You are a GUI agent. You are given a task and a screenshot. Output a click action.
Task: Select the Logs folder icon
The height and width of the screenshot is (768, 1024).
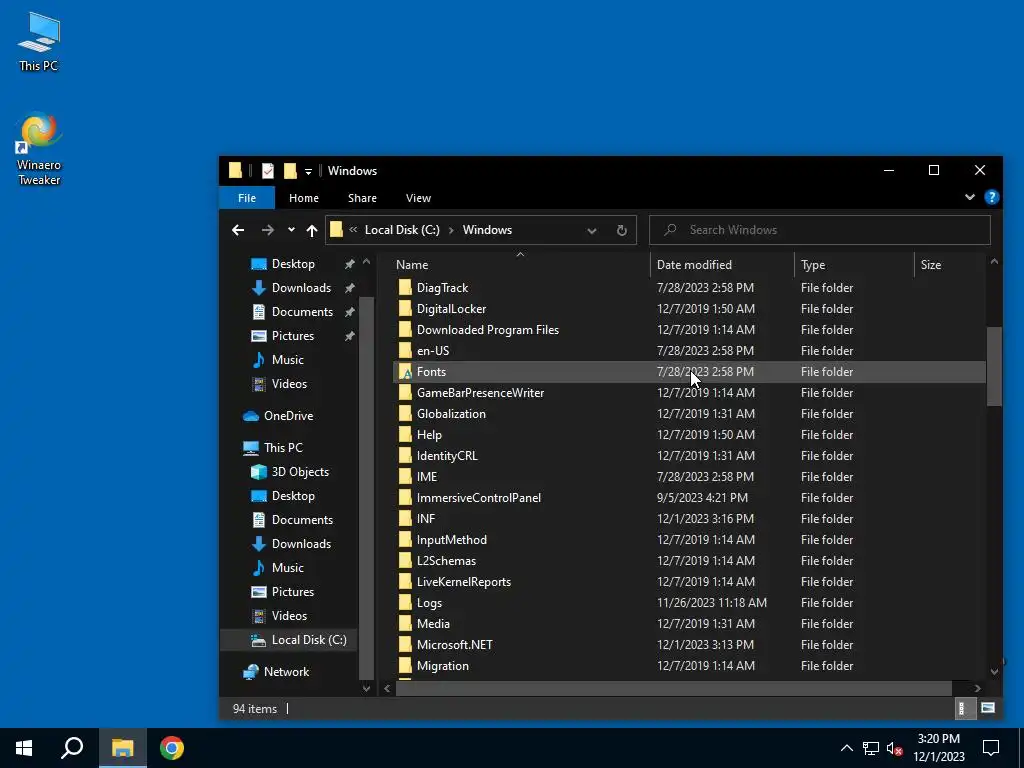405,603
